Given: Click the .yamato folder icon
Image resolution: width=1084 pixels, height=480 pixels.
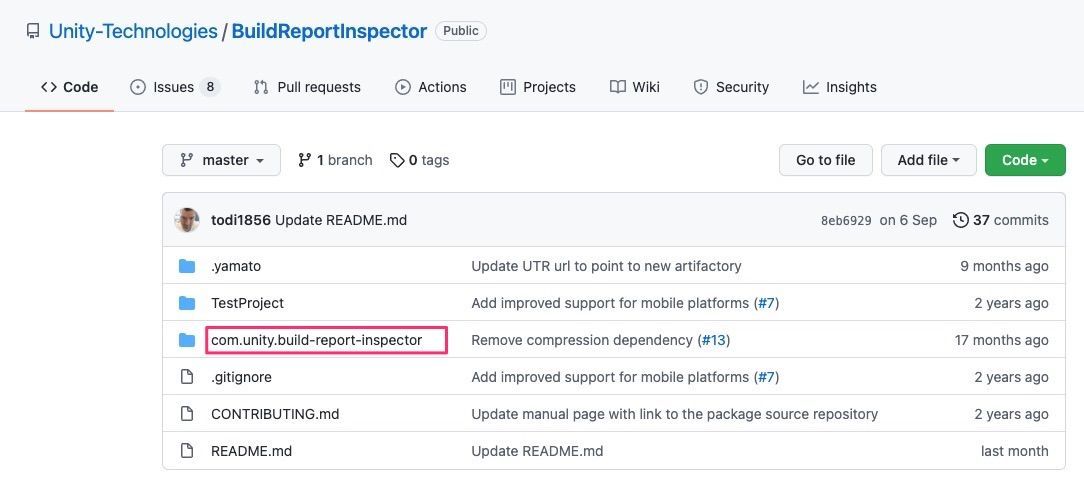Looking at the screenshot, I should (187, 266).
